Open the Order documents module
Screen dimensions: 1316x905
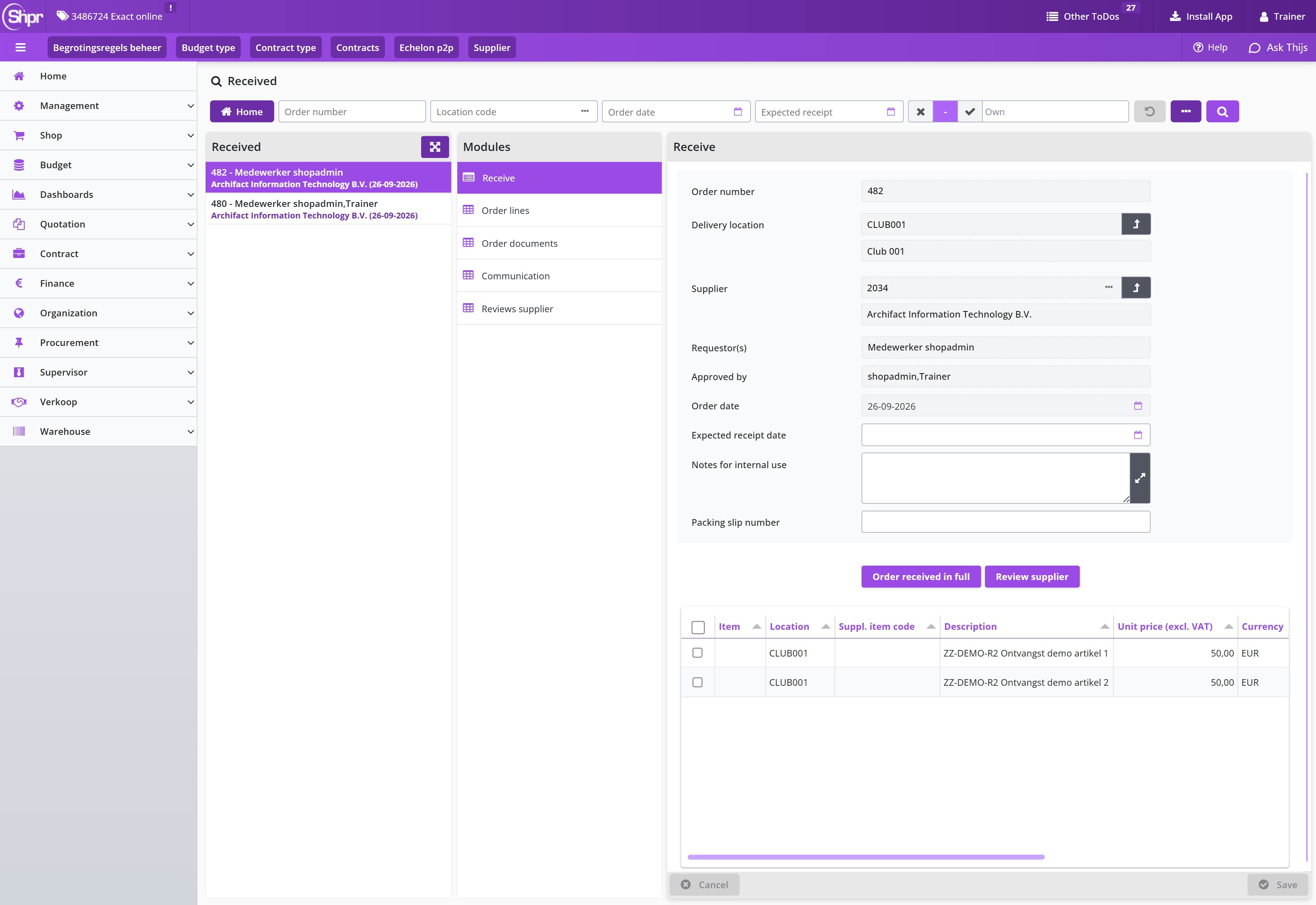pos(559,243)
